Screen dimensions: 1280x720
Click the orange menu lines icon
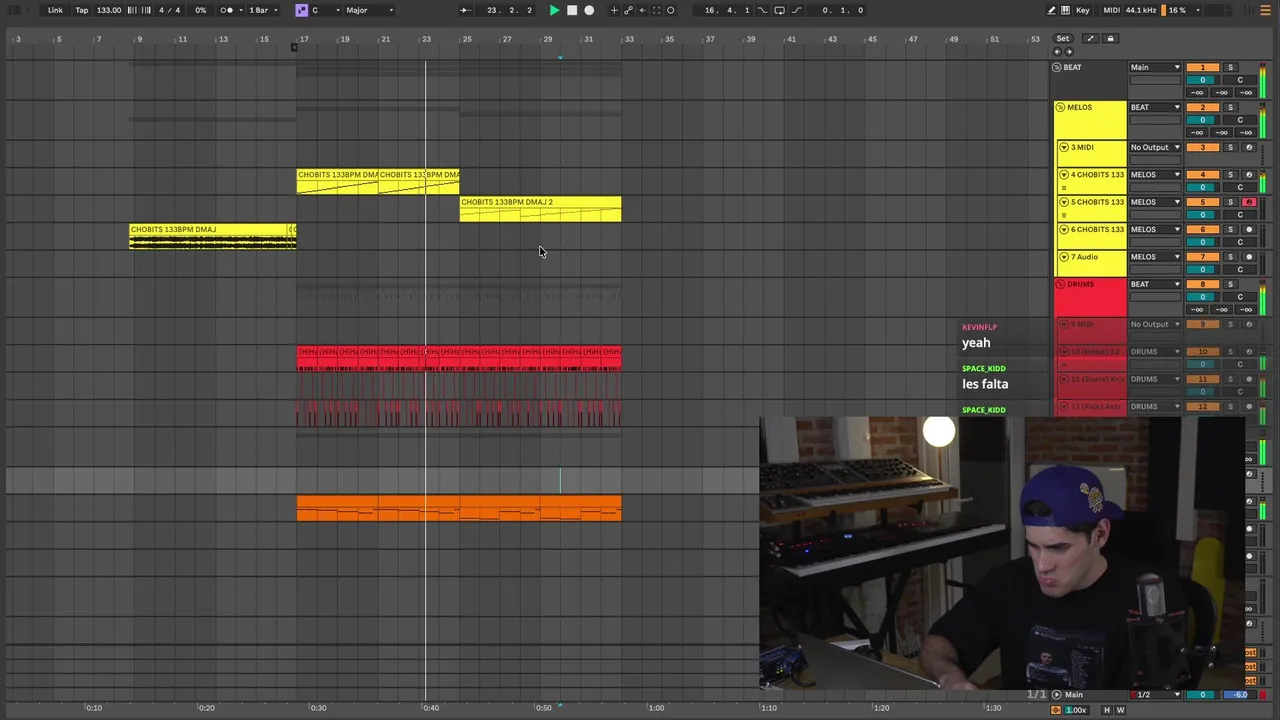tap(1266, 10)
